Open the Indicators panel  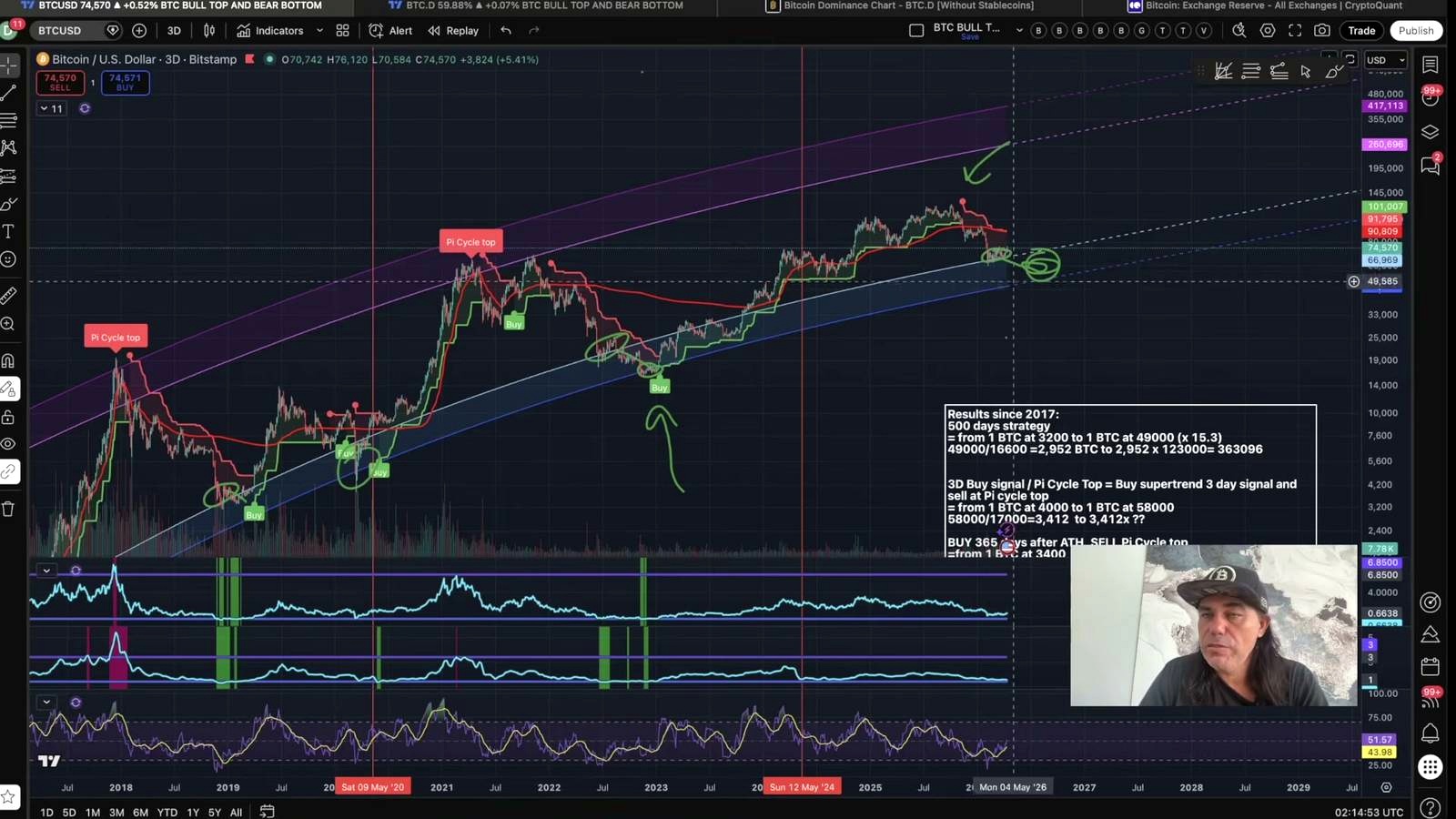click(270, 31)
